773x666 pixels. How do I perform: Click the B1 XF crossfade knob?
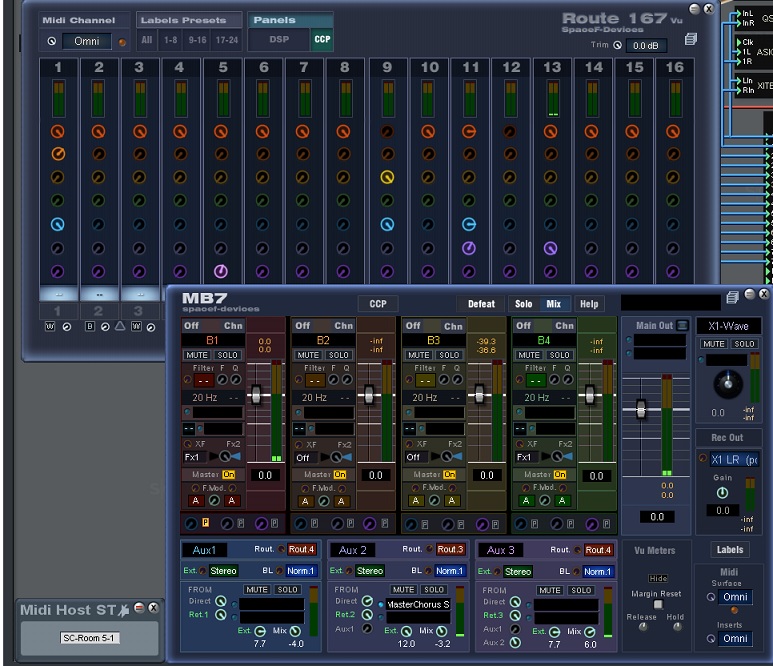click(x=225, y=456)
